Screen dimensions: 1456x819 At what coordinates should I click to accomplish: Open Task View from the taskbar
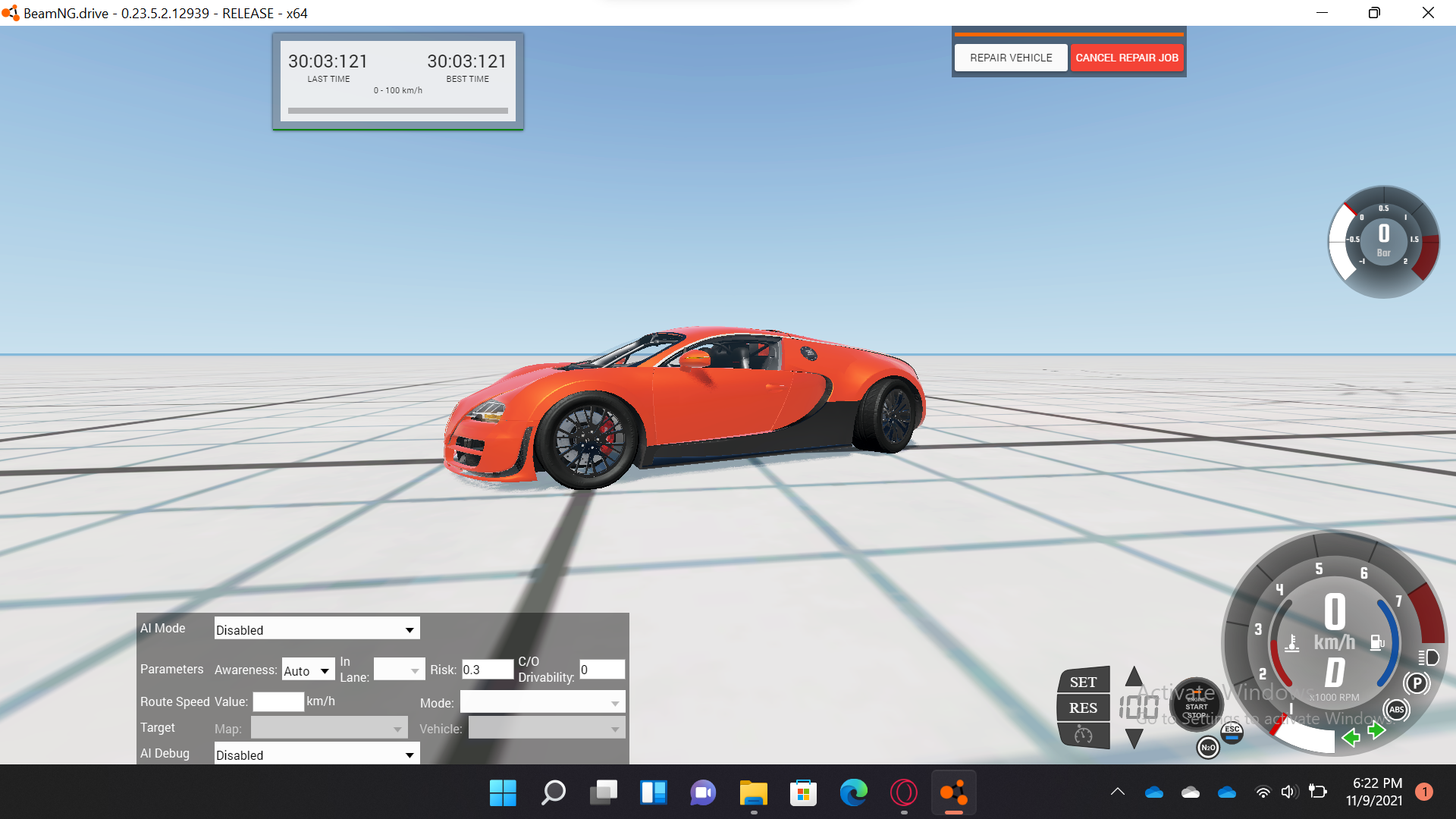[x=604, y=792]
